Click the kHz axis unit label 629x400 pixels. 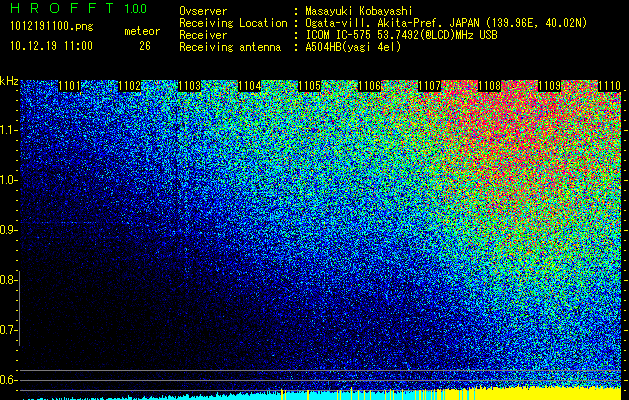coord(9,81)
